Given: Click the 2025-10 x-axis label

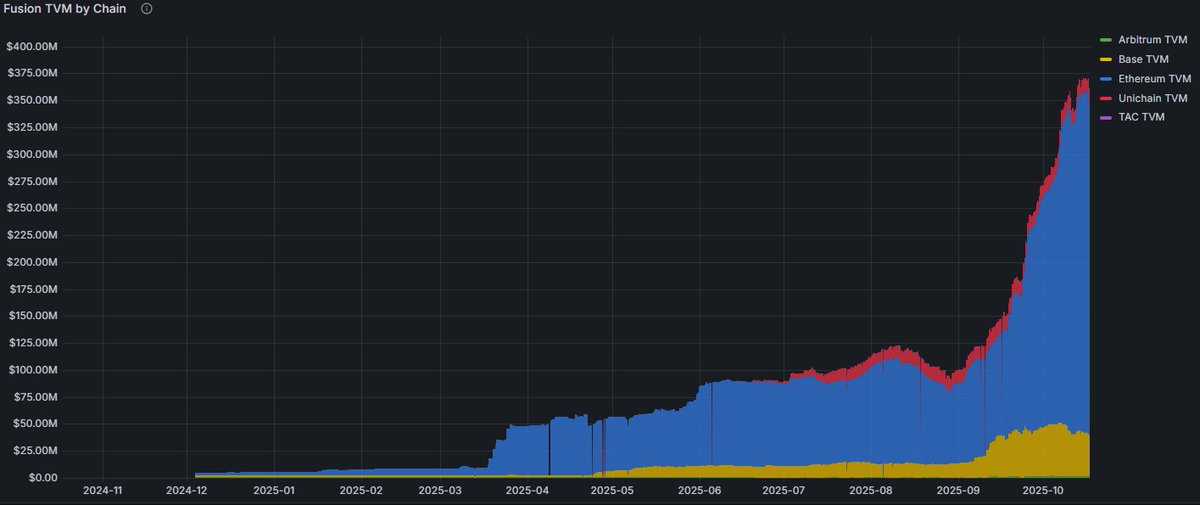Looking at the screenshot, I should click(1042, 492).
